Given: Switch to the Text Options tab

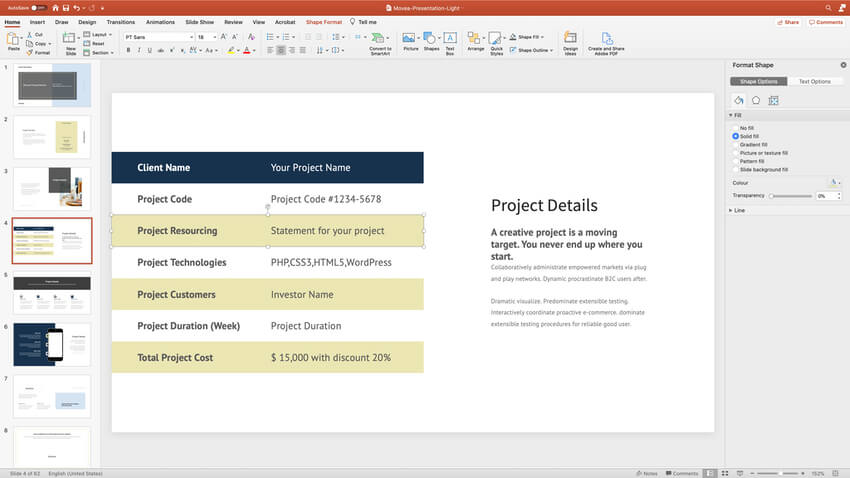Looking at the screenshot, I should (814, 81).
